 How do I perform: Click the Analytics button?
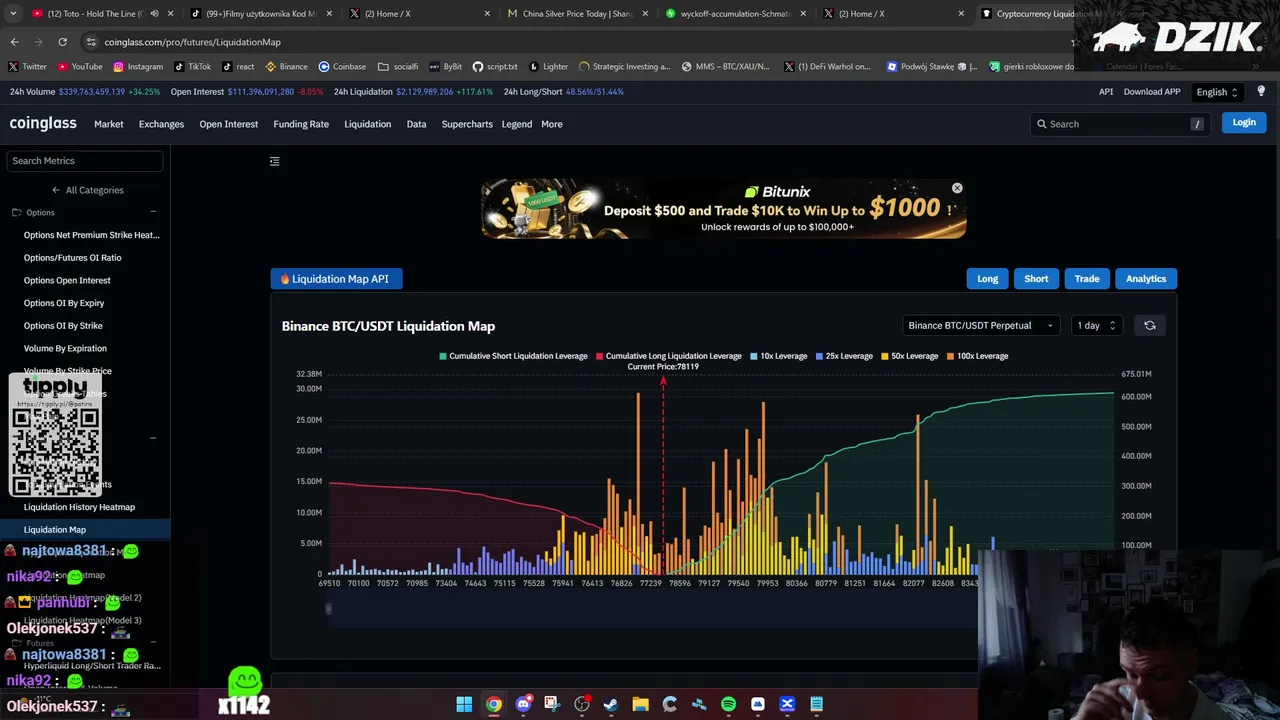pyautogui.click(x=1146, y=279)
